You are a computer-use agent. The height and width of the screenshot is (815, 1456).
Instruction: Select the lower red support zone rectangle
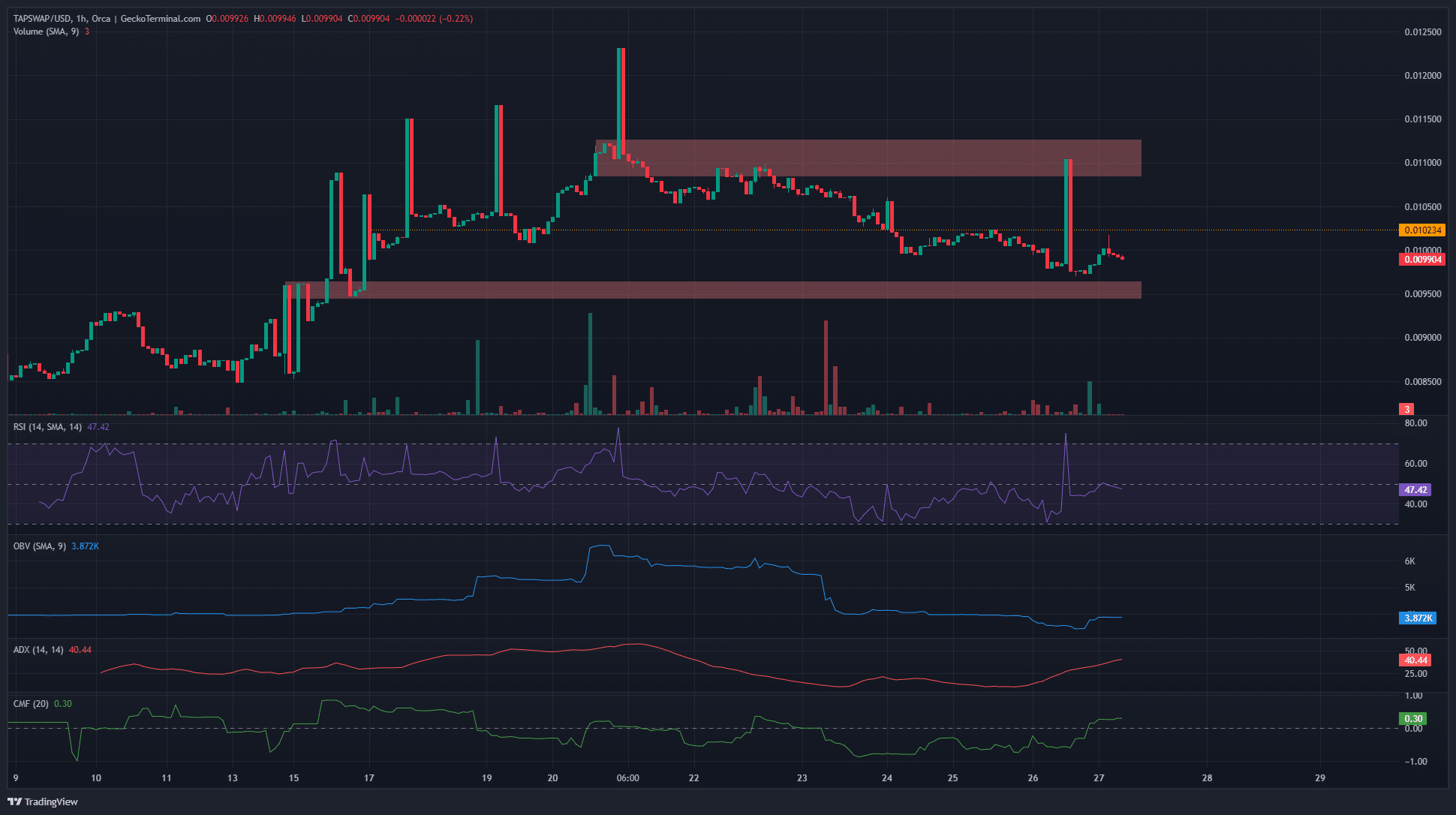click(713, 290)
